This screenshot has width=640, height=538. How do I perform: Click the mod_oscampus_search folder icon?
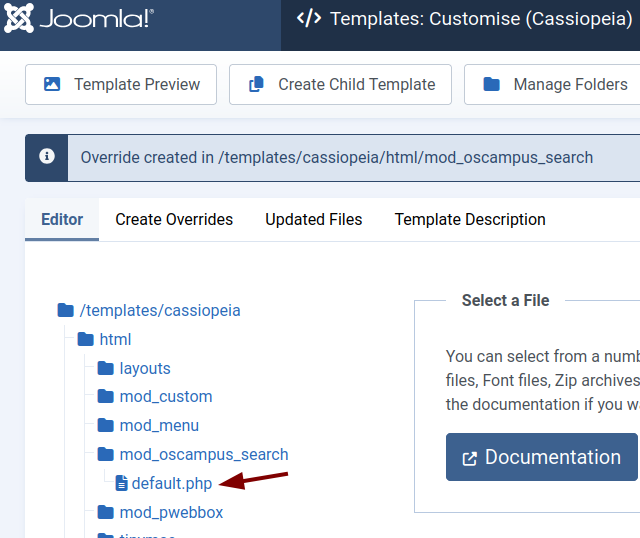[105, 454]
